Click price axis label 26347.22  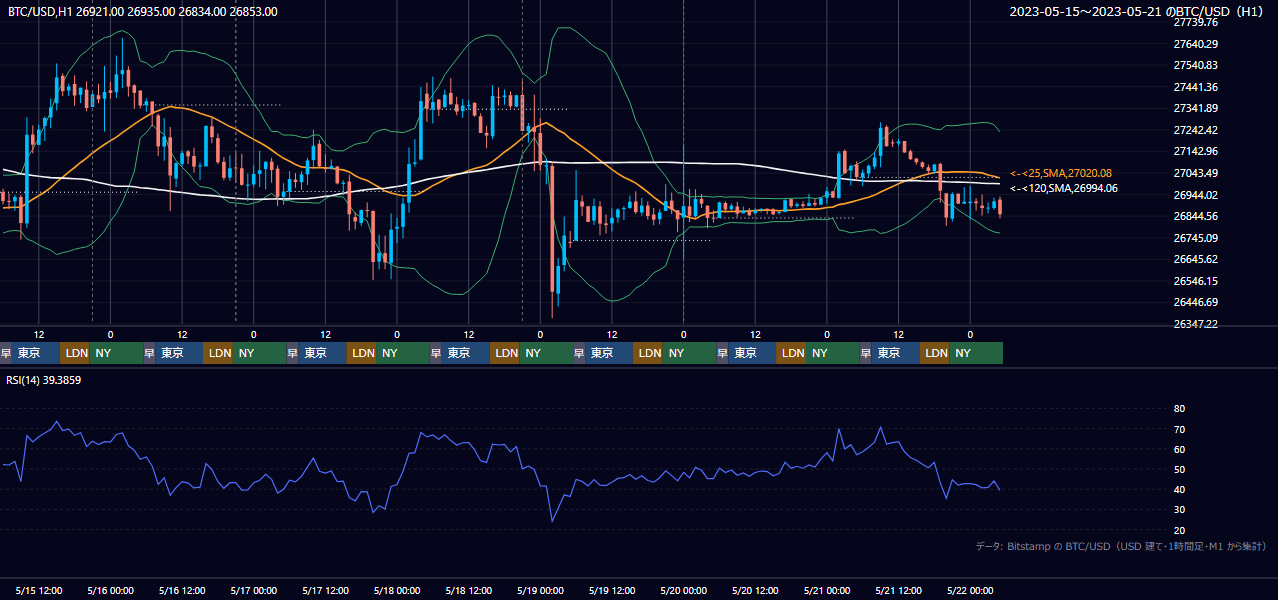[1196, 324]
